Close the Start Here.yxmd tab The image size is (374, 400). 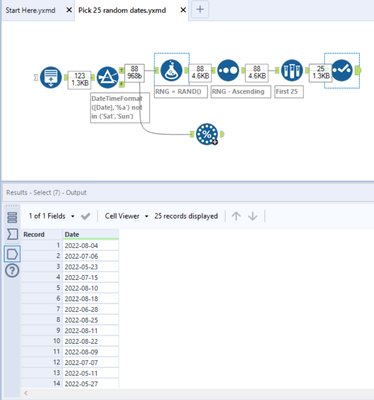point(69,10)
